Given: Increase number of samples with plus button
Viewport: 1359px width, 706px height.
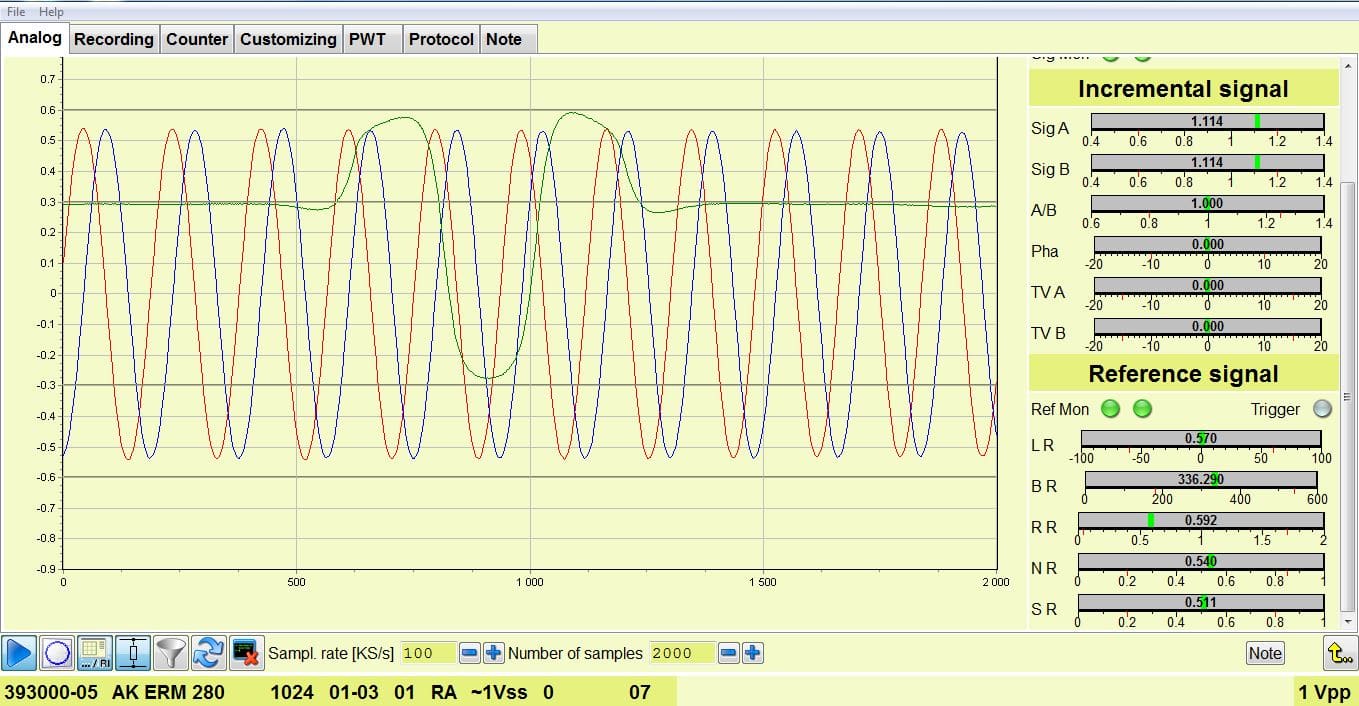Looking at the screenshot, I should [753, 653].
